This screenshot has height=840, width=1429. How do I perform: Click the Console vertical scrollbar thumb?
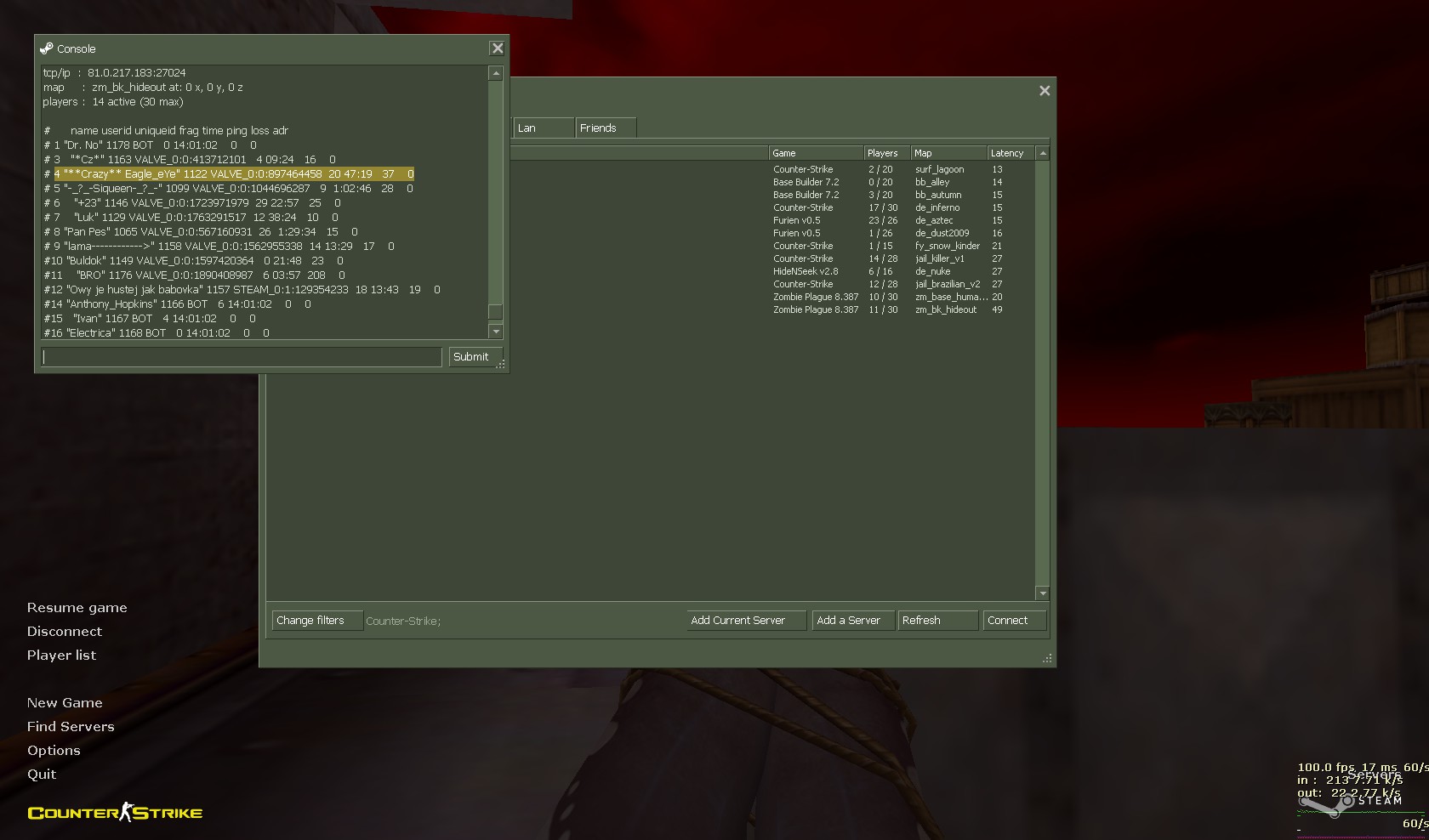tap(496, 311)
